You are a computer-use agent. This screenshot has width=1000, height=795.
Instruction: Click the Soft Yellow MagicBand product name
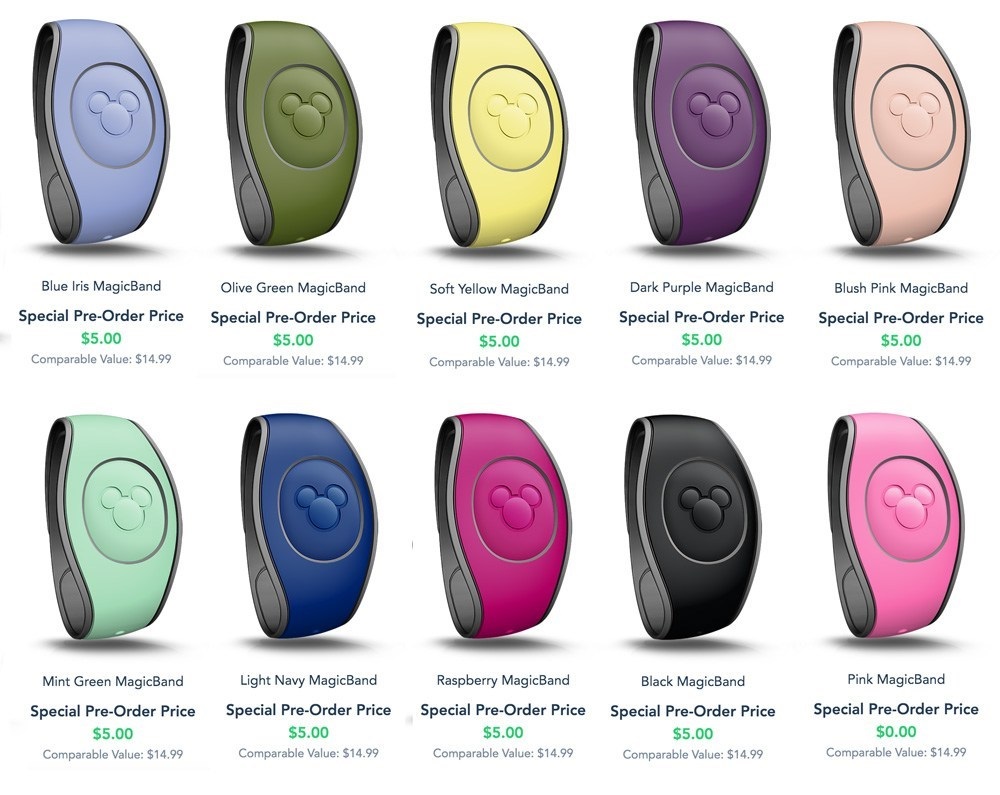499,289
